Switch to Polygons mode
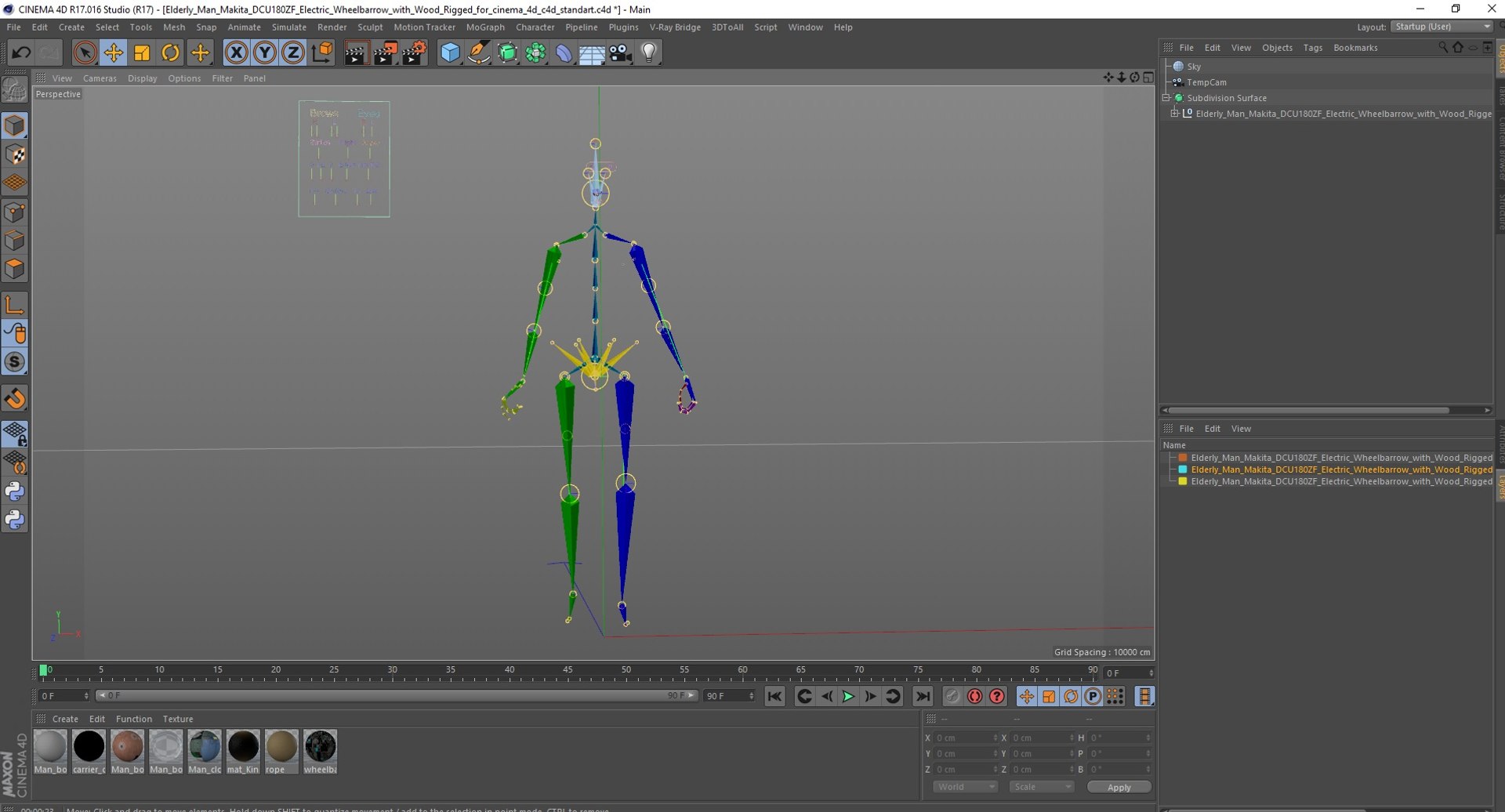 pyautogui.click(x=15, y=269)
